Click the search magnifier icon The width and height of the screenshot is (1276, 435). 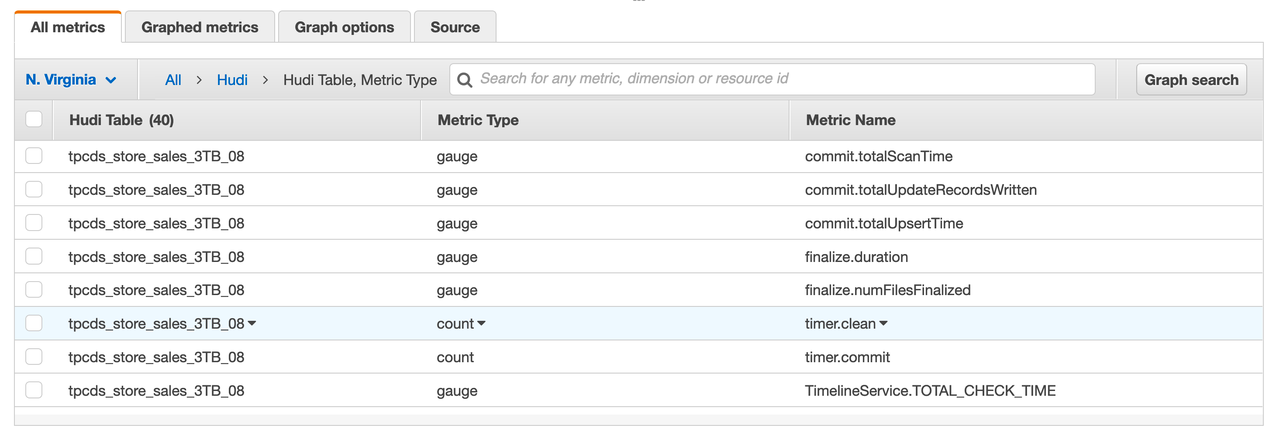(x=463, y=79)
